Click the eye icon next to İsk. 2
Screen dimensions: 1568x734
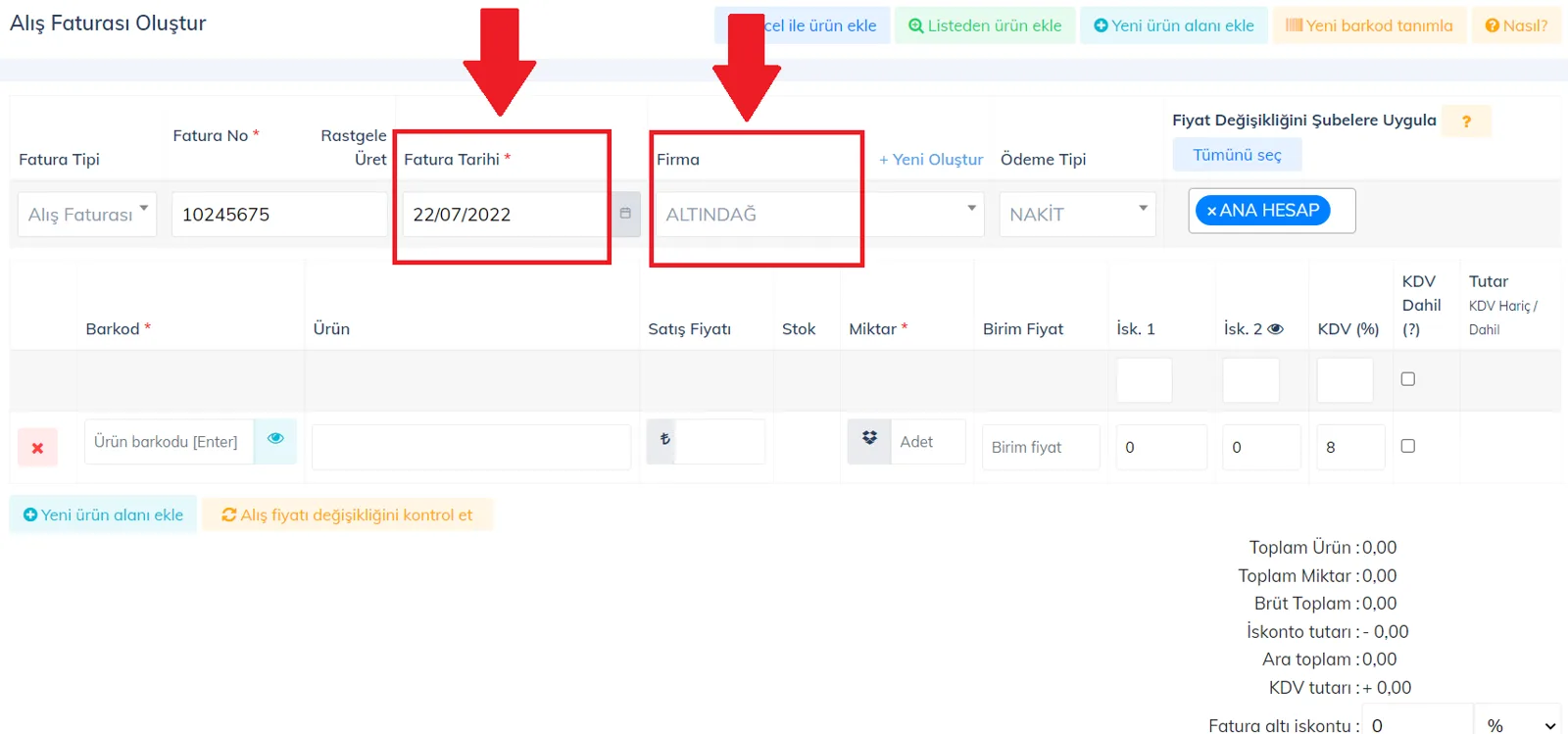point(1275,329)
